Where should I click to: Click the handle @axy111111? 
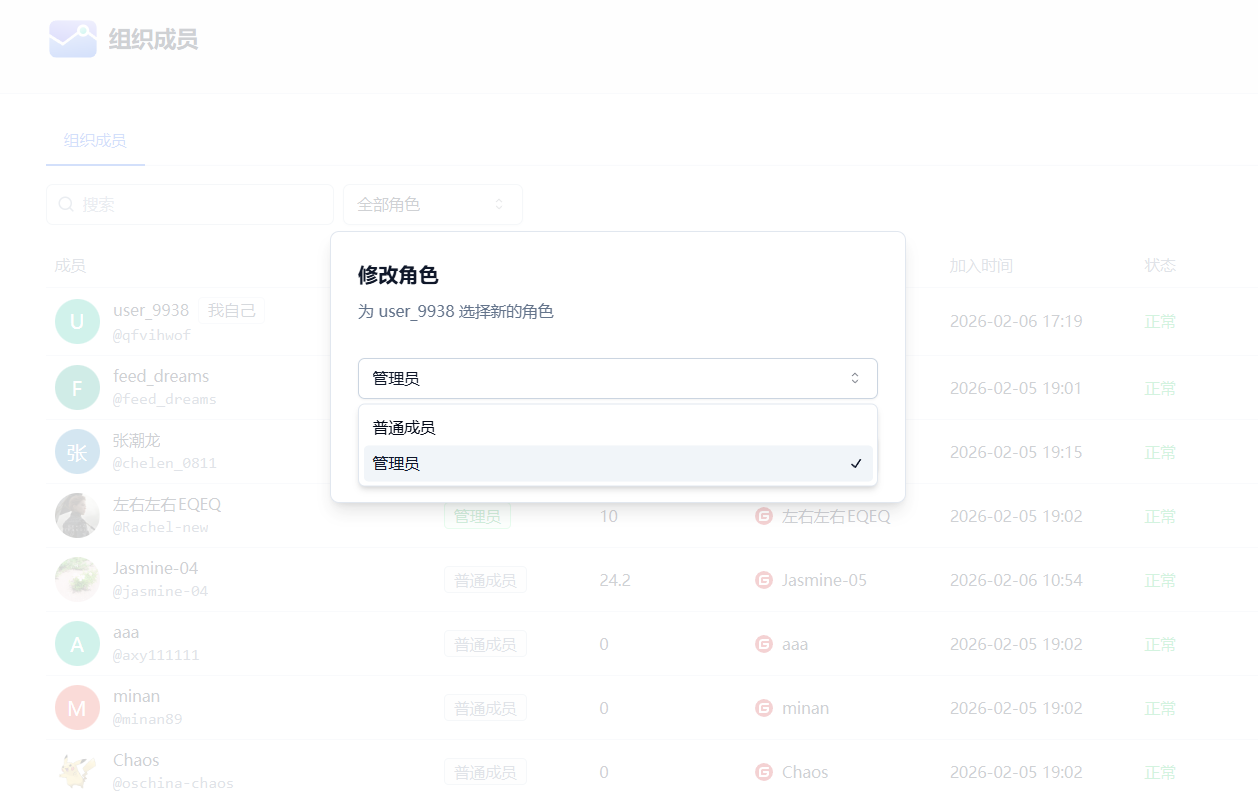click(x=156, y=655)
